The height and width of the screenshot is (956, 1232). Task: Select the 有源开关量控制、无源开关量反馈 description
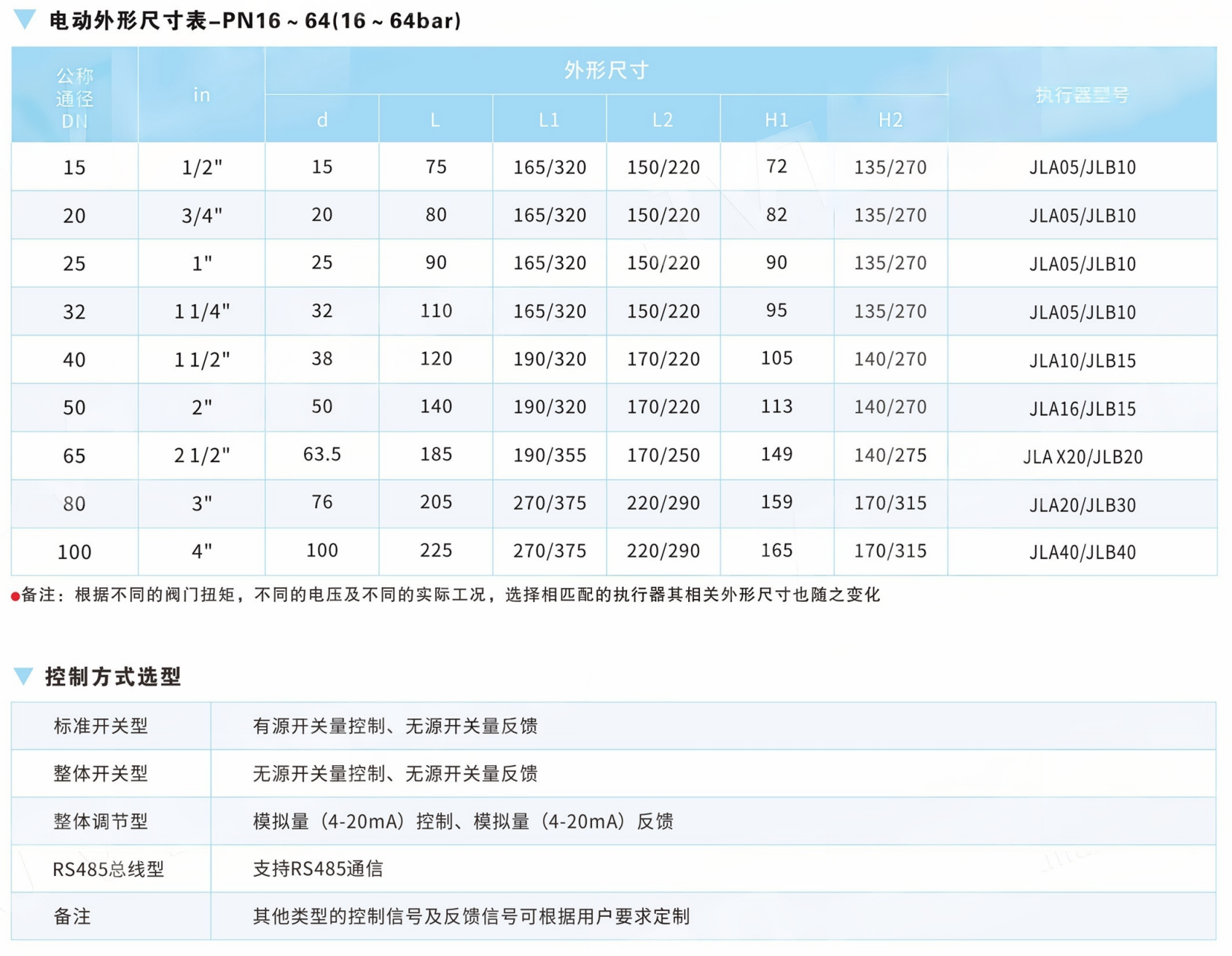pos(395,726)
